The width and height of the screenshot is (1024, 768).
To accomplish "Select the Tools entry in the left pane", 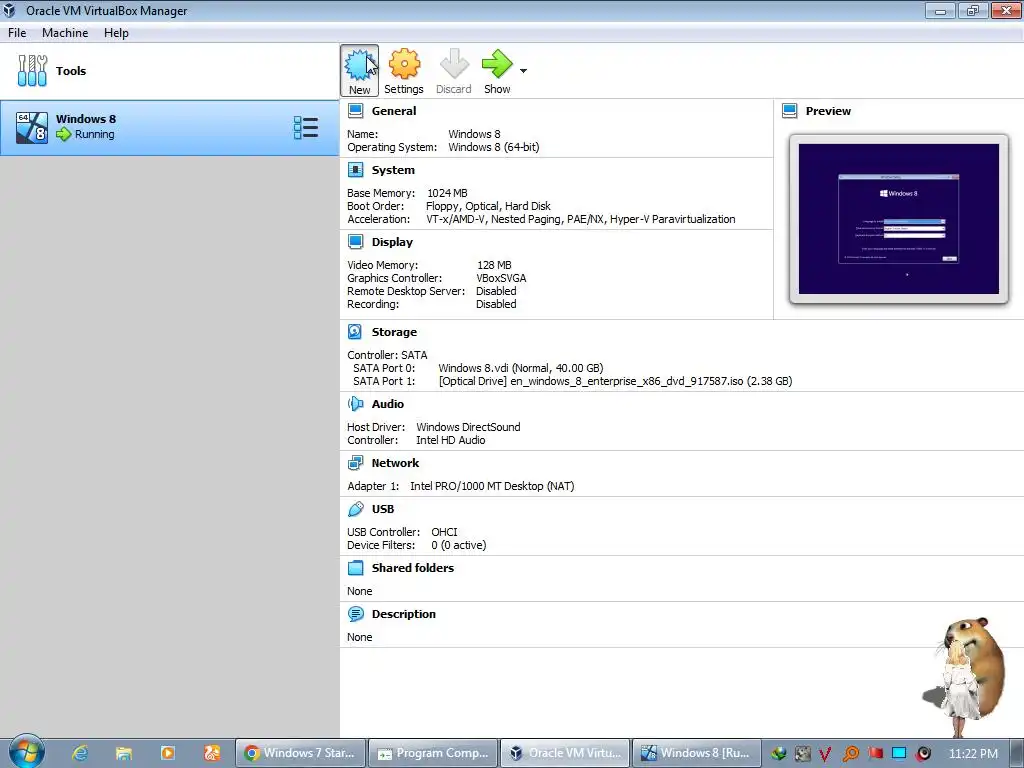I will coord(170,71).
